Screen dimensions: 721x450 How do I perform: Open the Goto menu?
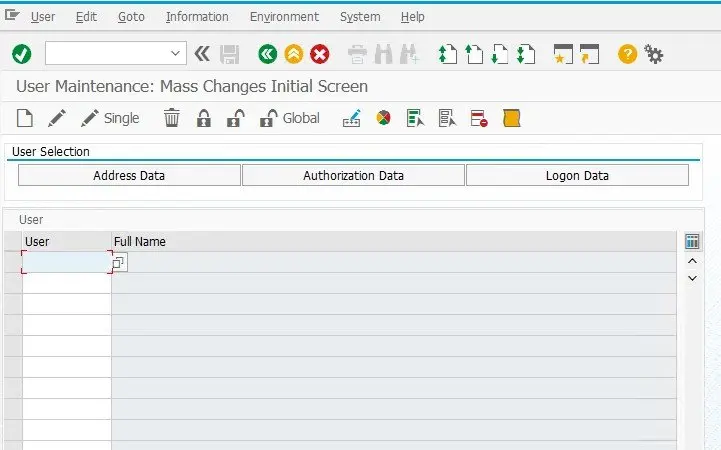click(131, 17)
